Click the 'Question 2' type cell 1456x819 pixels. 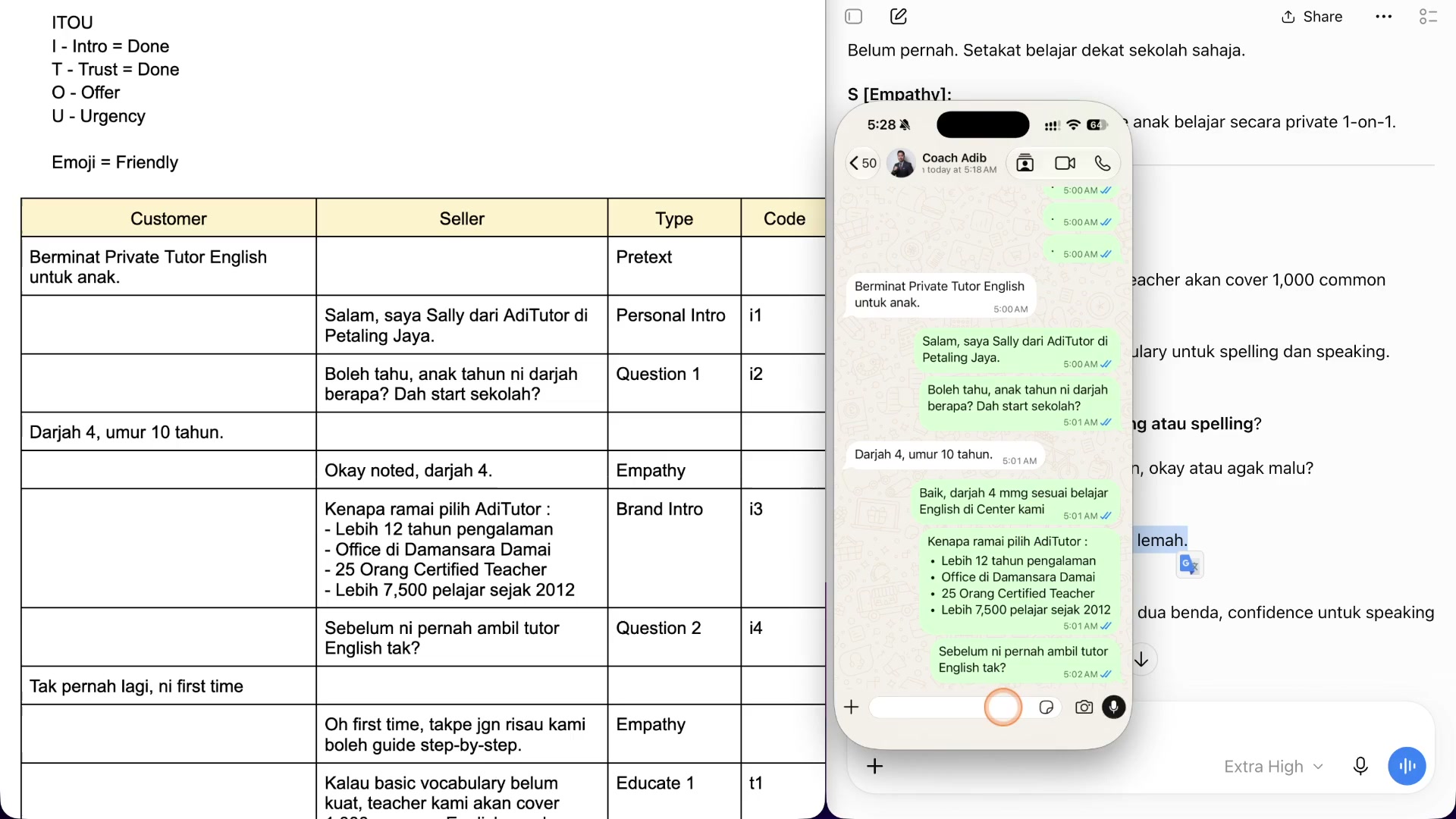click(674, 637)
